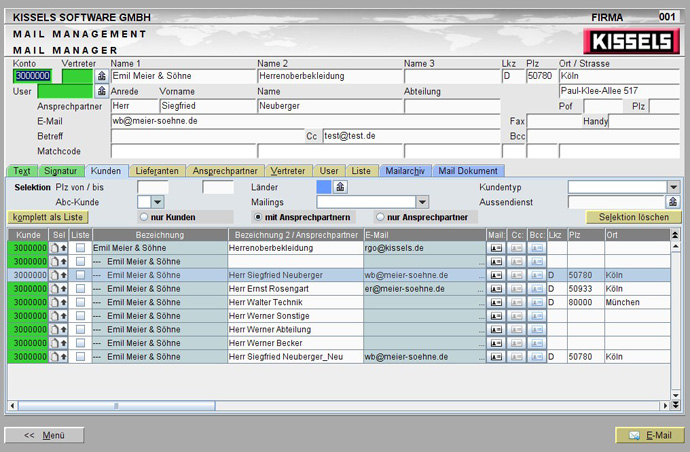Click the 'Selektion löschen' button
This screenshot has width=690, height=452.
(x=634, y=217)
